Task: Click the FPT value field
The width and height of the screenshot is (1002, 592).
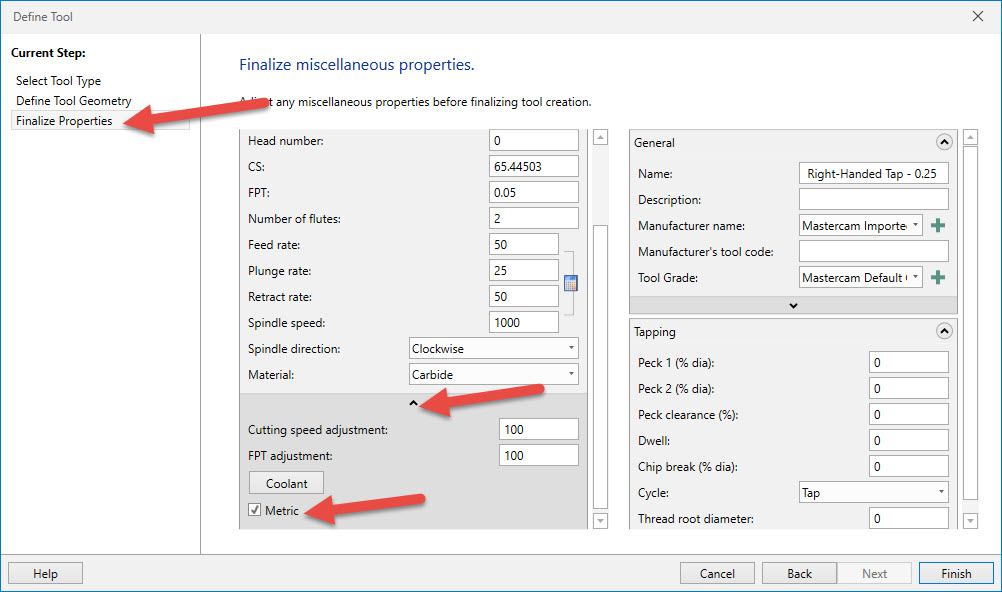Action: pos(534,192)
